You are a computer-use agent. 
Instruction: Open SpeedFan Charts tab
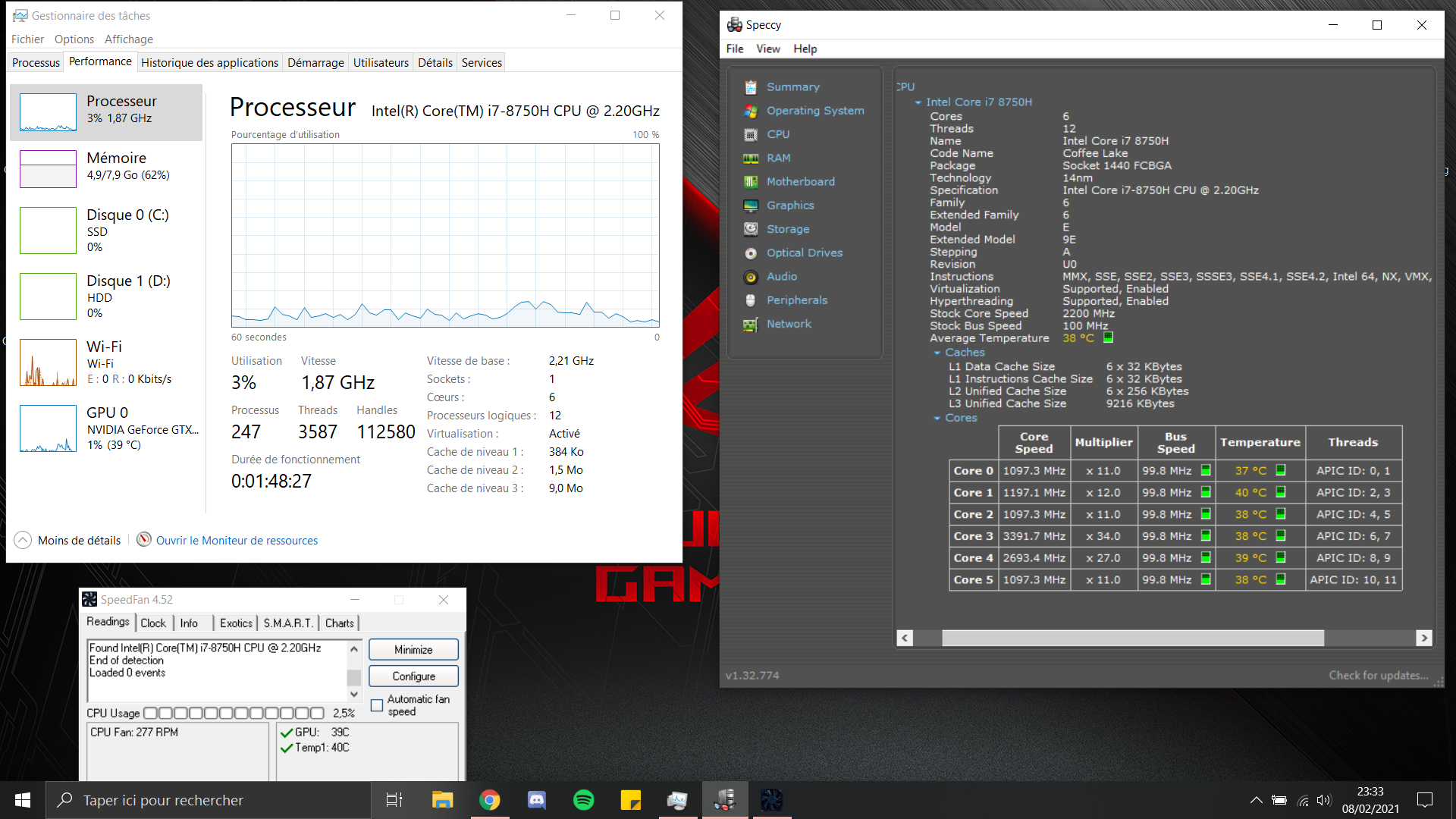[340, 623]
